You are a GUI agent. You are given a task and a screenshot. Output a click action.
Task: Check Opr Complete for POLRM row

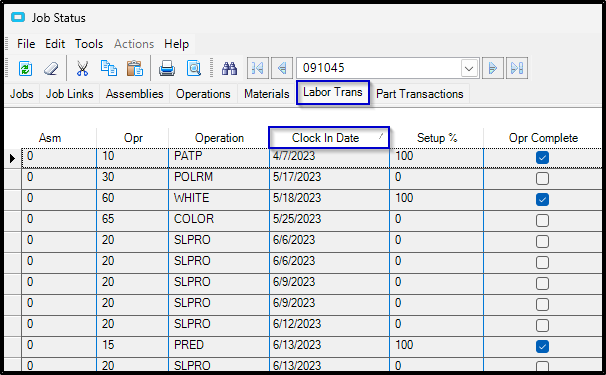pyautogui.click(x=542, y=179)
